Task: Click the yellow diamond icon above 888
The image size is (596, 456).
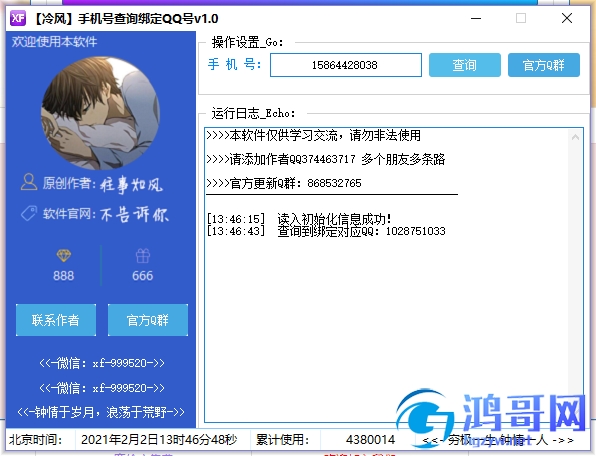Action: (x=63, y=256)
